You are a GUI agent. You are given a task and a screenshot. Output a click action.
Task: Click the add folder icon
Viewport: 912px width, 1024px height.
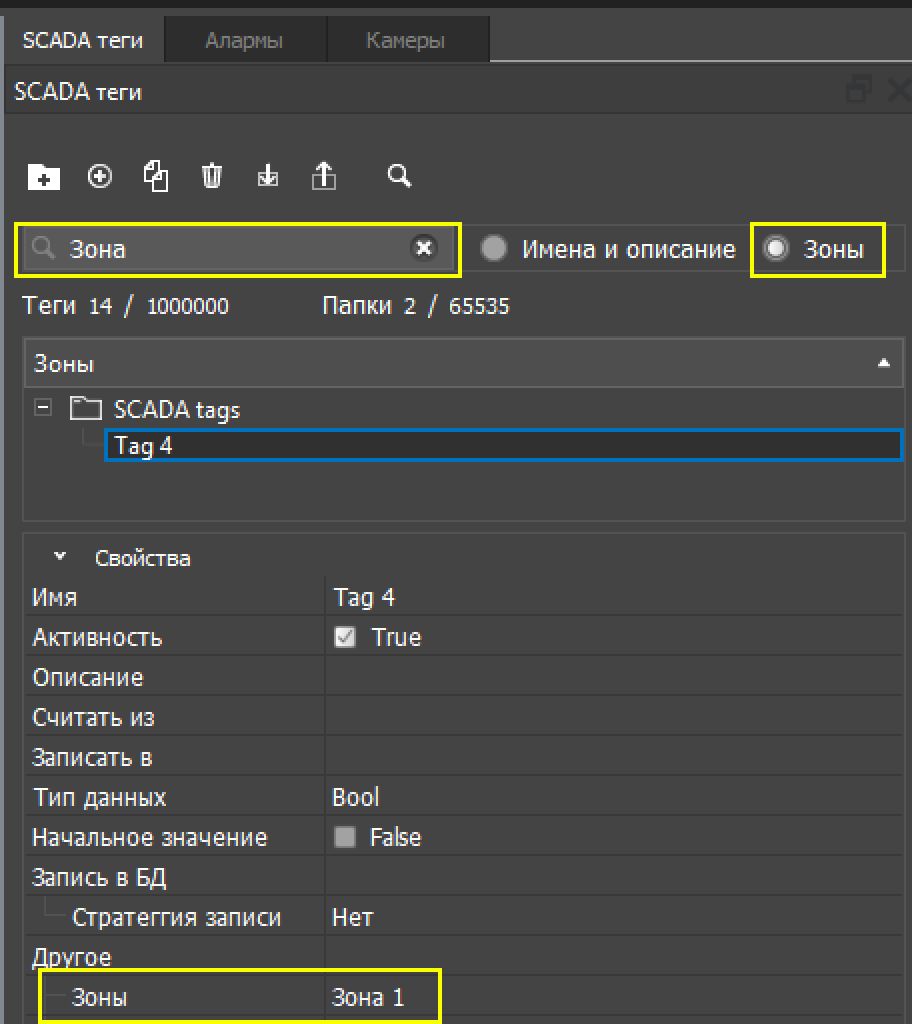(43, 177)
